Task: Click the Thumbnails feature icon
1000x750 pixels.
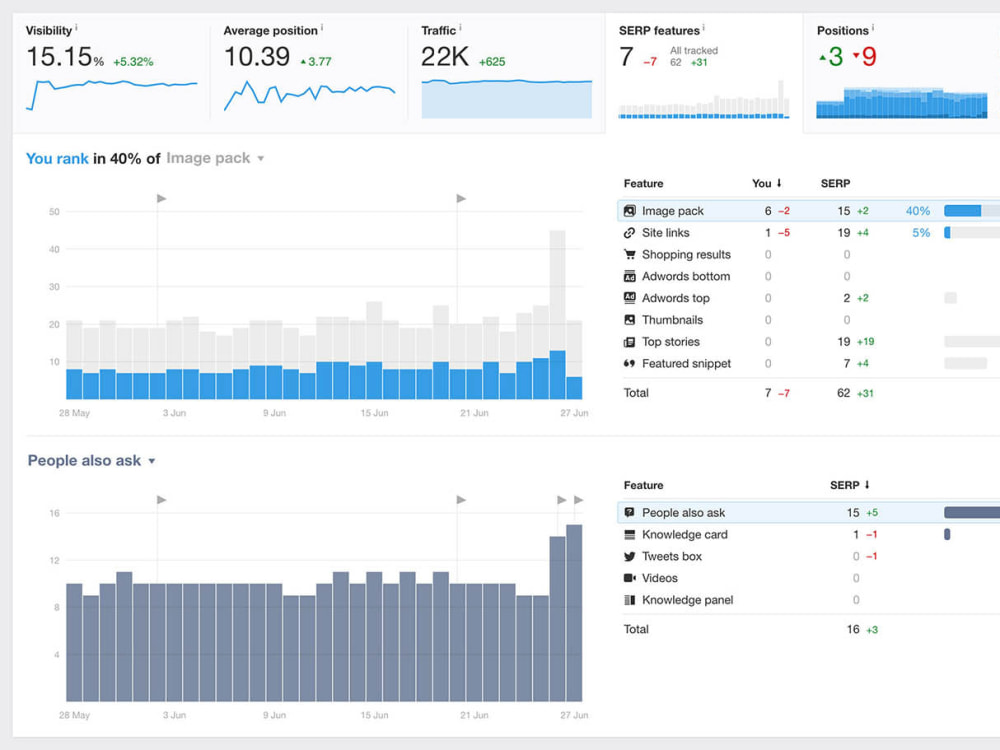Action: point(629,320)
